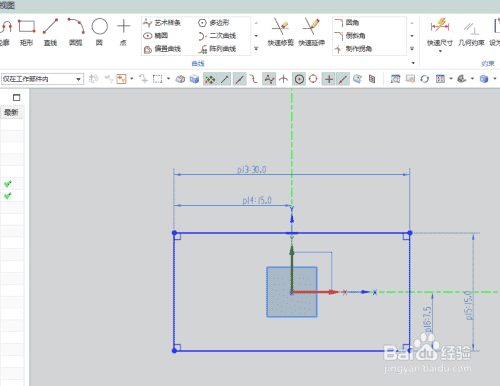The height and width of the screenshot is (386, 500).
Task: Select the Circle (圆) sketch tool
Action: 99,32
